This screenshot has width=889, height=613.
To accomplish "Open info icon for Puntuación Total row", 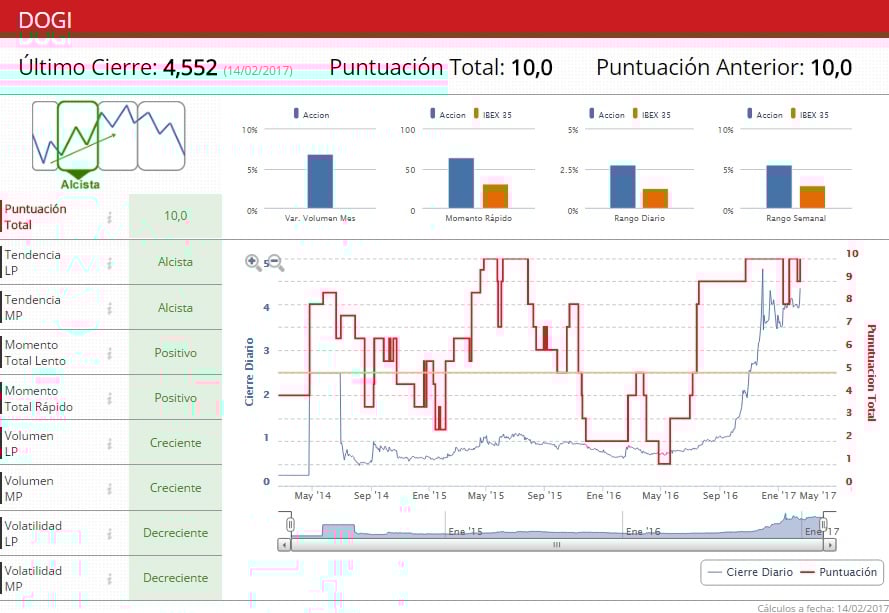I will tap(109, 217).
